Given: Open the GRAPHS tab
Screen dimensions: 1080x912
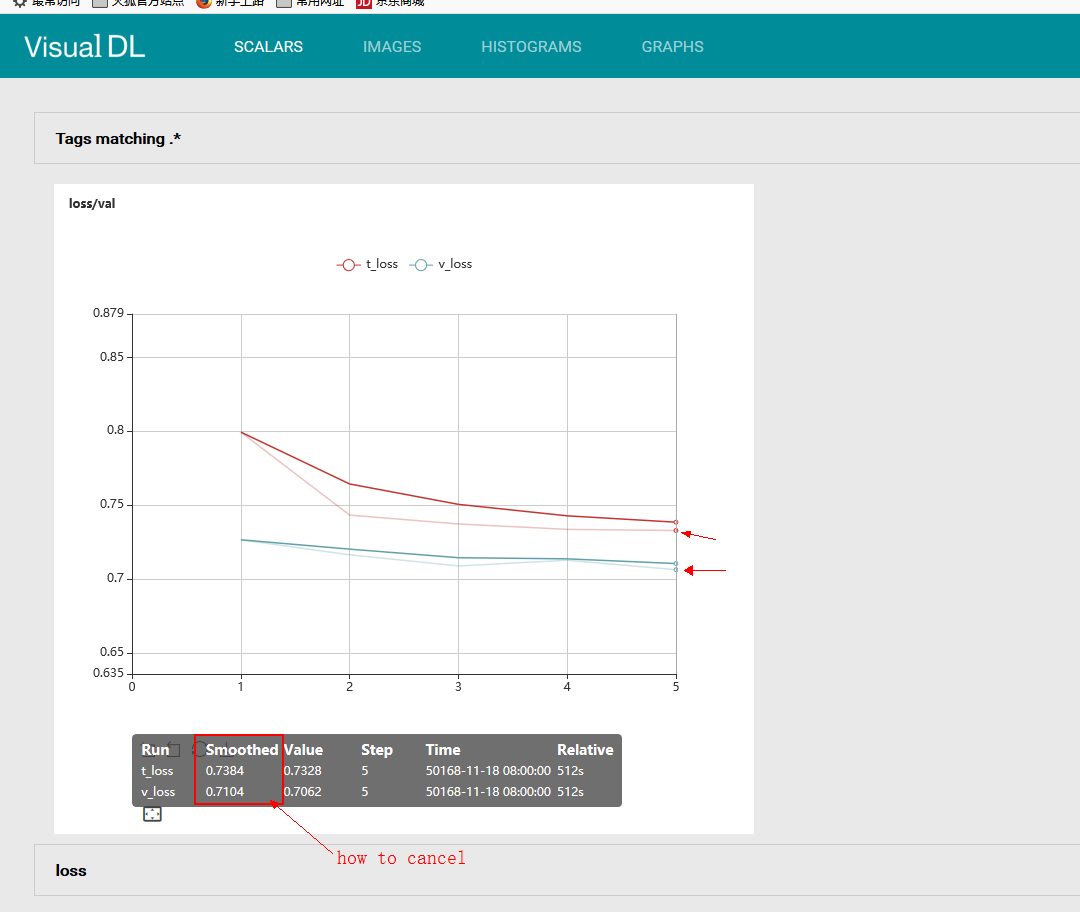Looking at the screenshot, I should point(672,47).
